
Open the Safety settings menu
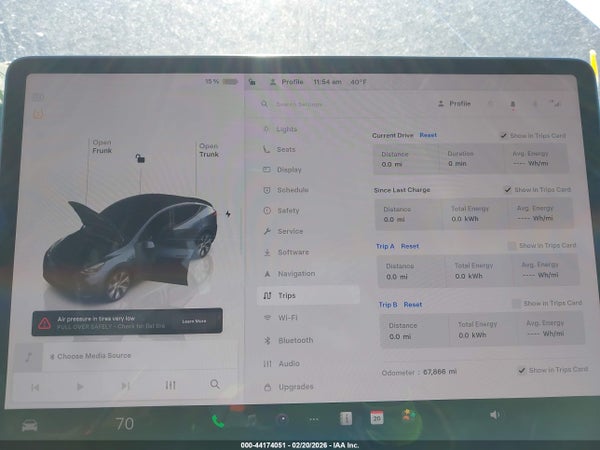(282, 210)
